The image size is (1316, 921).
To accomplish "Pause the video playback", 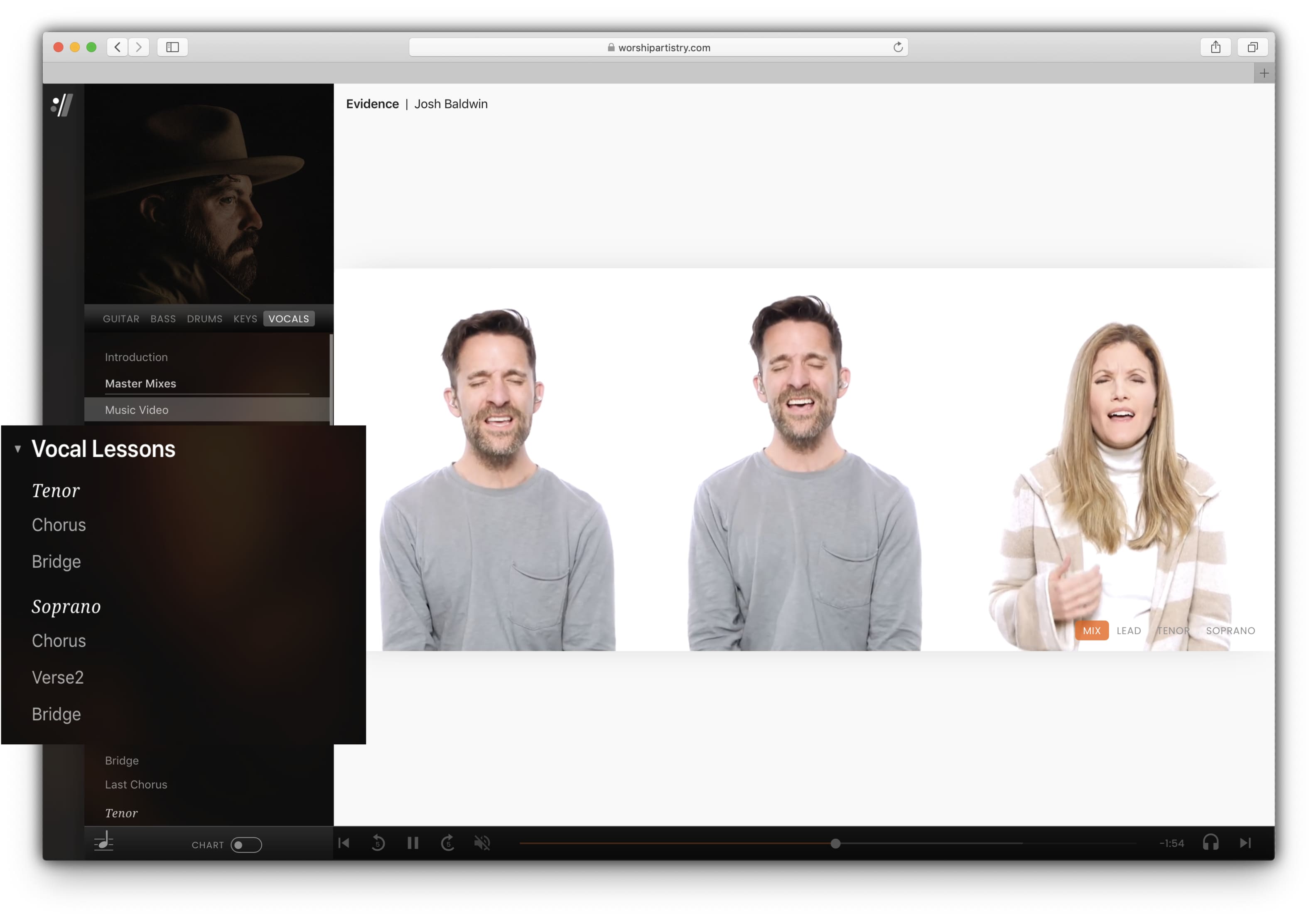I will pyautogui.click(x=412, y=843).
